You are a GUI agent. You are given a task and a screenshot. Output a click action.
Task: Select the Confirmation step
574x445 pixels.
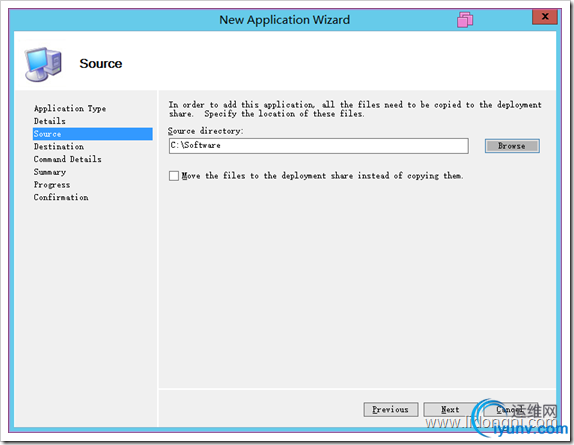point(61,197)
